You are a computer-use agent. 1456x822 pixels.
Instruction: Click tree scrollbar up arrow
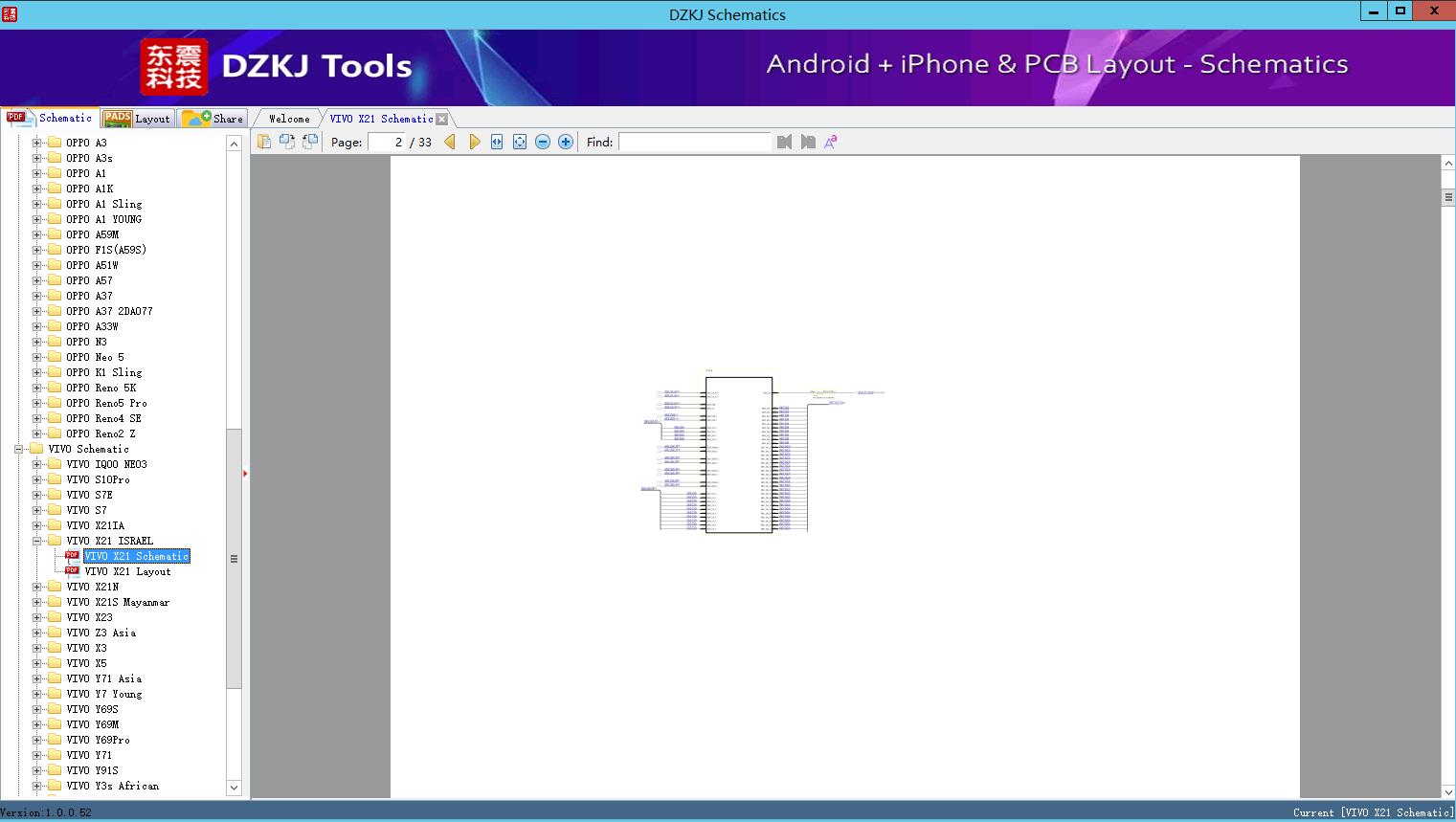point(234,144)
